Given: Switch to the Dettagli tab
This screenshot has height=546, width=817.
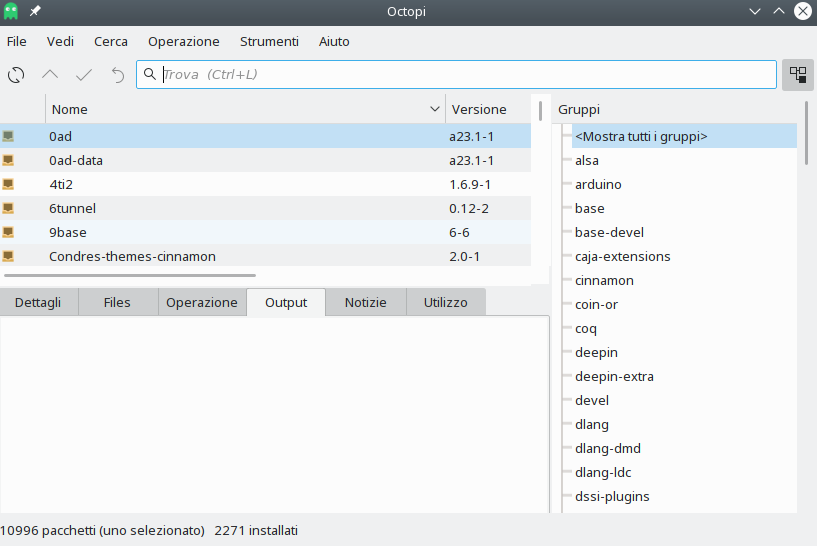Looking at the screenshot, I should pos(38,302).
